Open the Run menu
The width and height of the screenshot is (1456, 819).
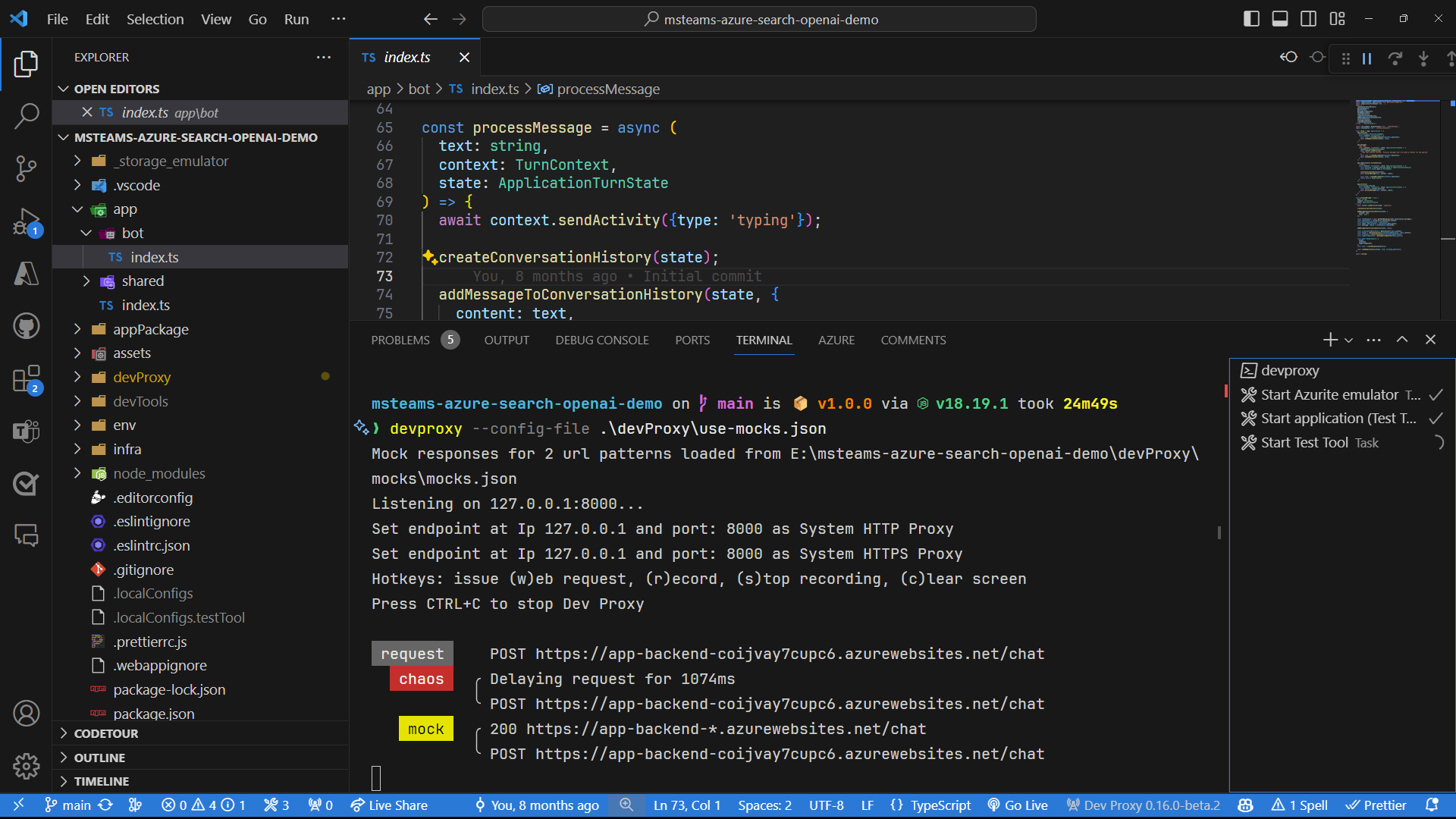pyautogui.click(x=296, y=19)
